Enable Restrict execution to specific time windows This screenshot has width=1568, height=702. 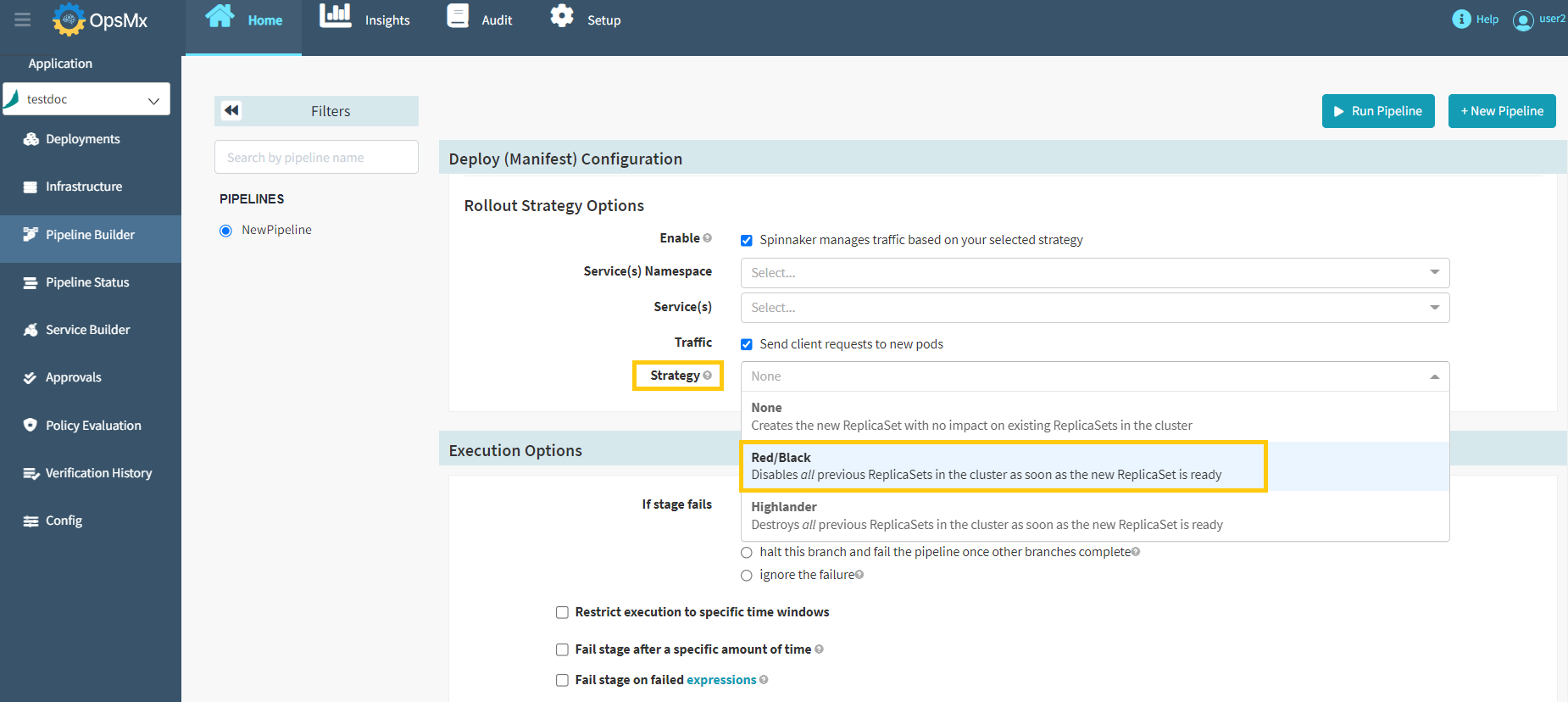[562, 612]
